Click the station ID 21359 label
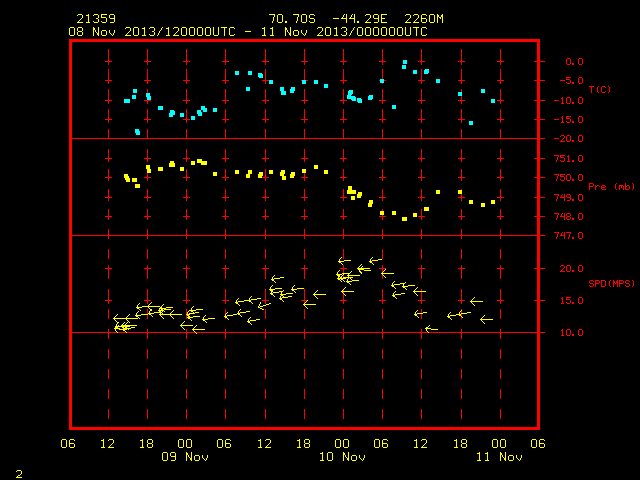This screenshot has width=640, height=480. [x=96, y=19]
